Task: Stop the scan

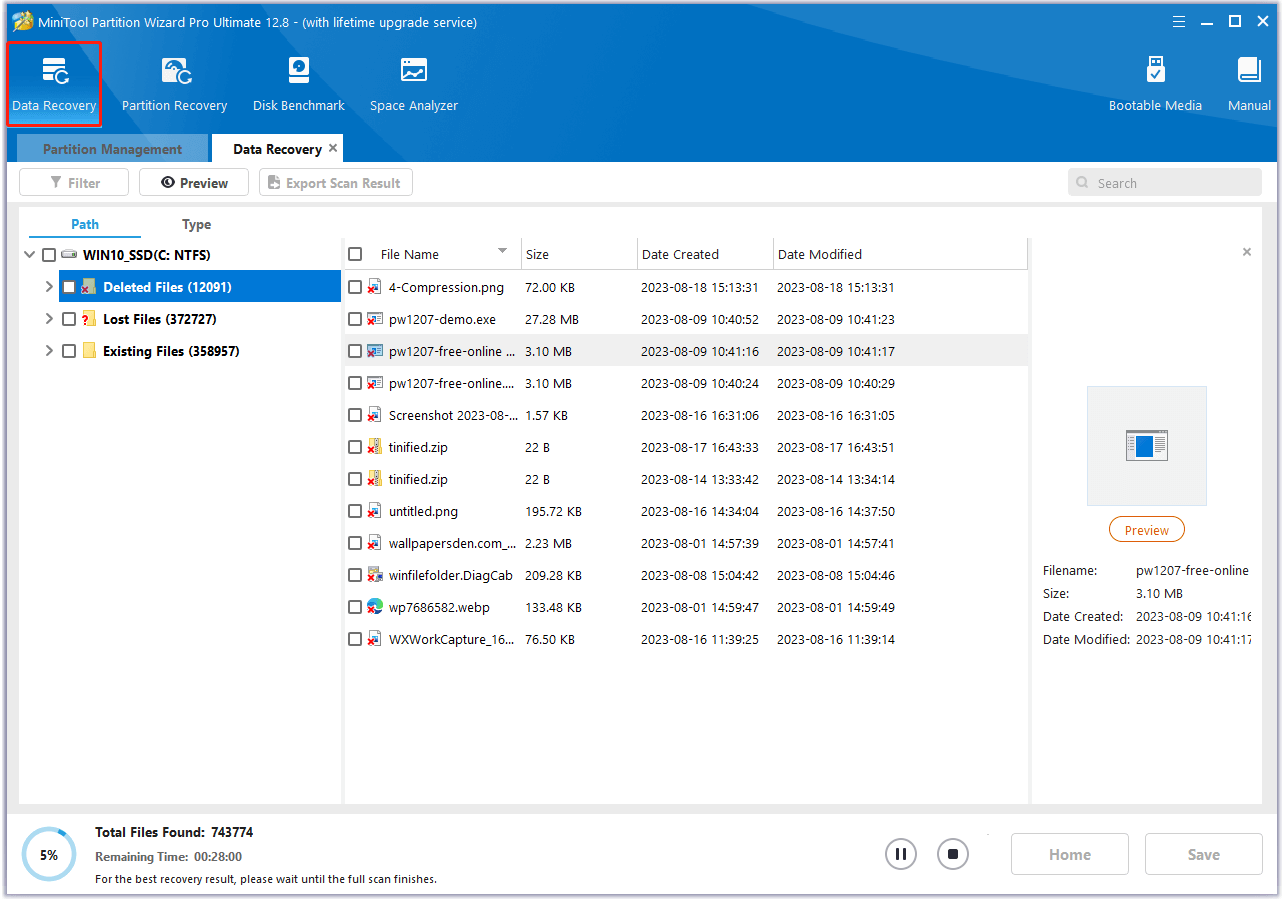Action: pos(953,854)
